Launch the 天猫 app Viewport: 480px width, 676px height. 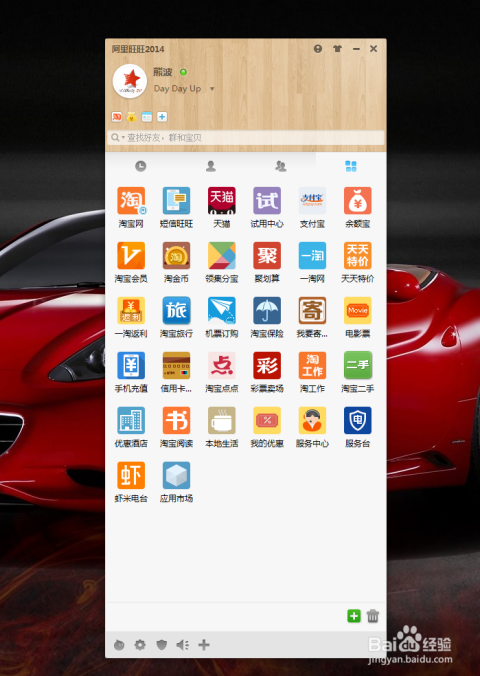[x=222, y=201]
